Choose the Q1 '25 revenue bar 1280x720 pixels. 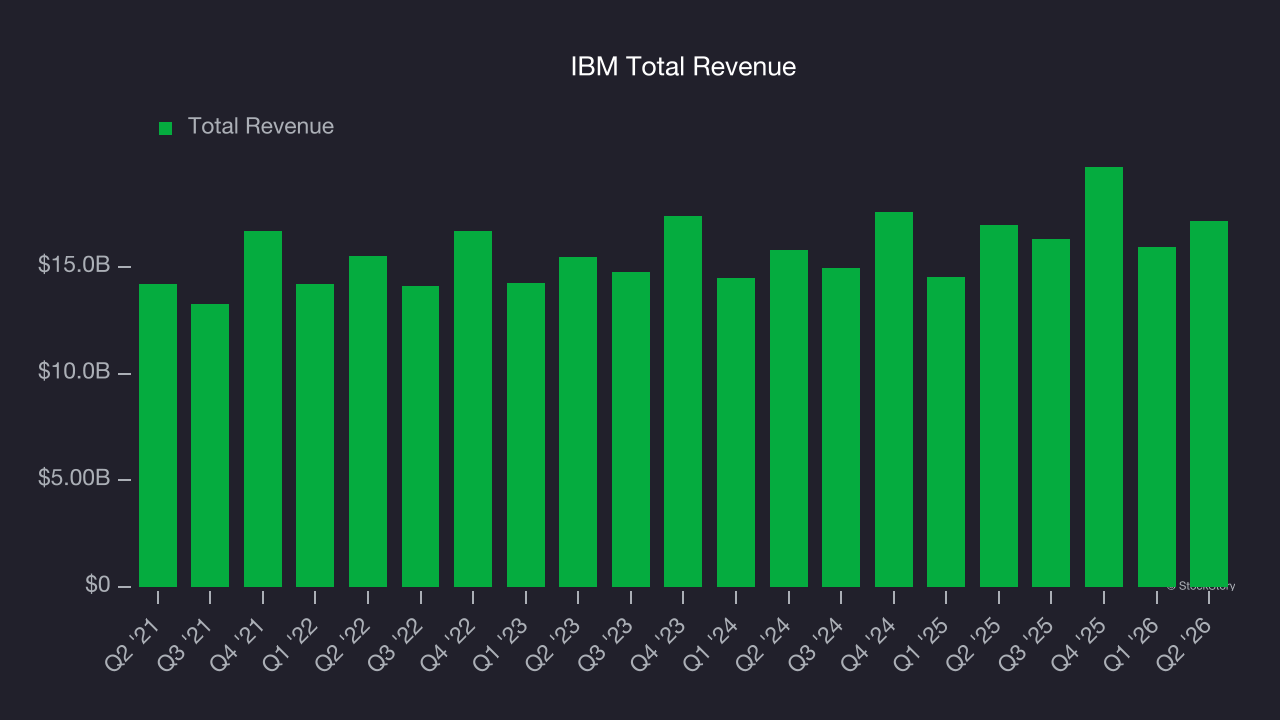point(946,432)
